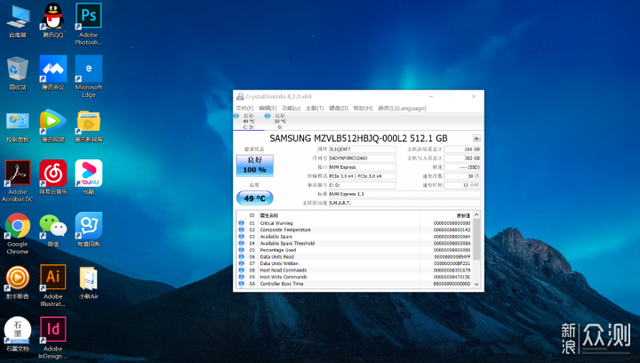Click the standard field NVM Express 1.3
The image size is (640, 363).
click(405, 194)
